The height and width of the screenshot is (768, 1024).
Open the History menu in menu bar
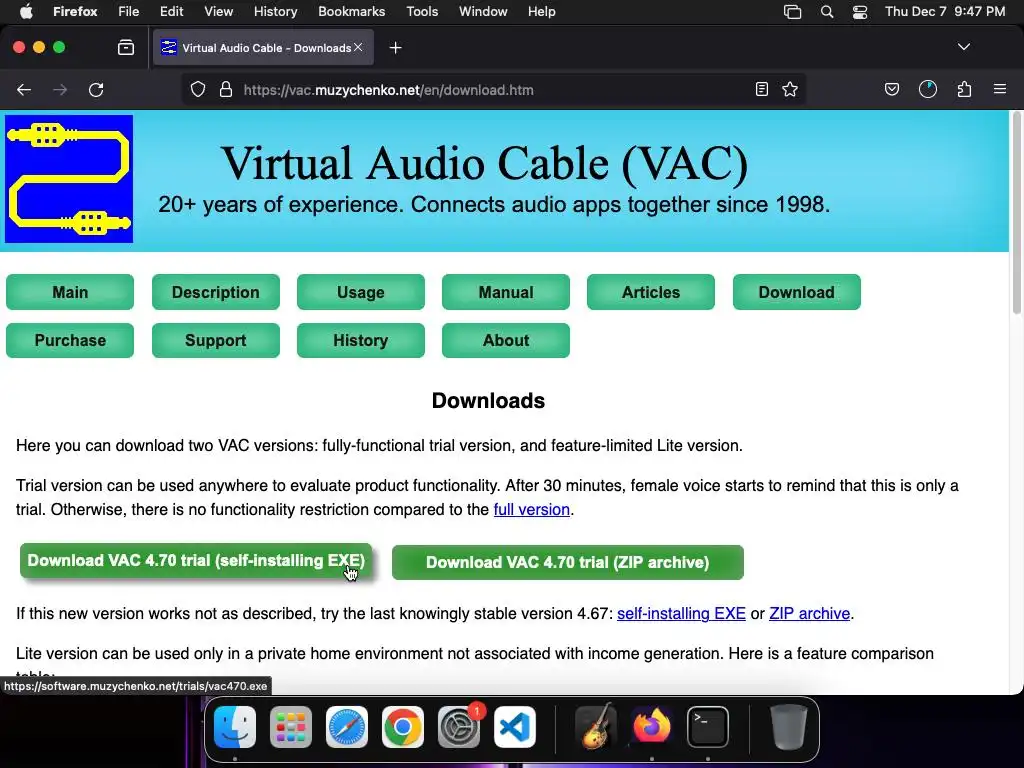(276, 12)
